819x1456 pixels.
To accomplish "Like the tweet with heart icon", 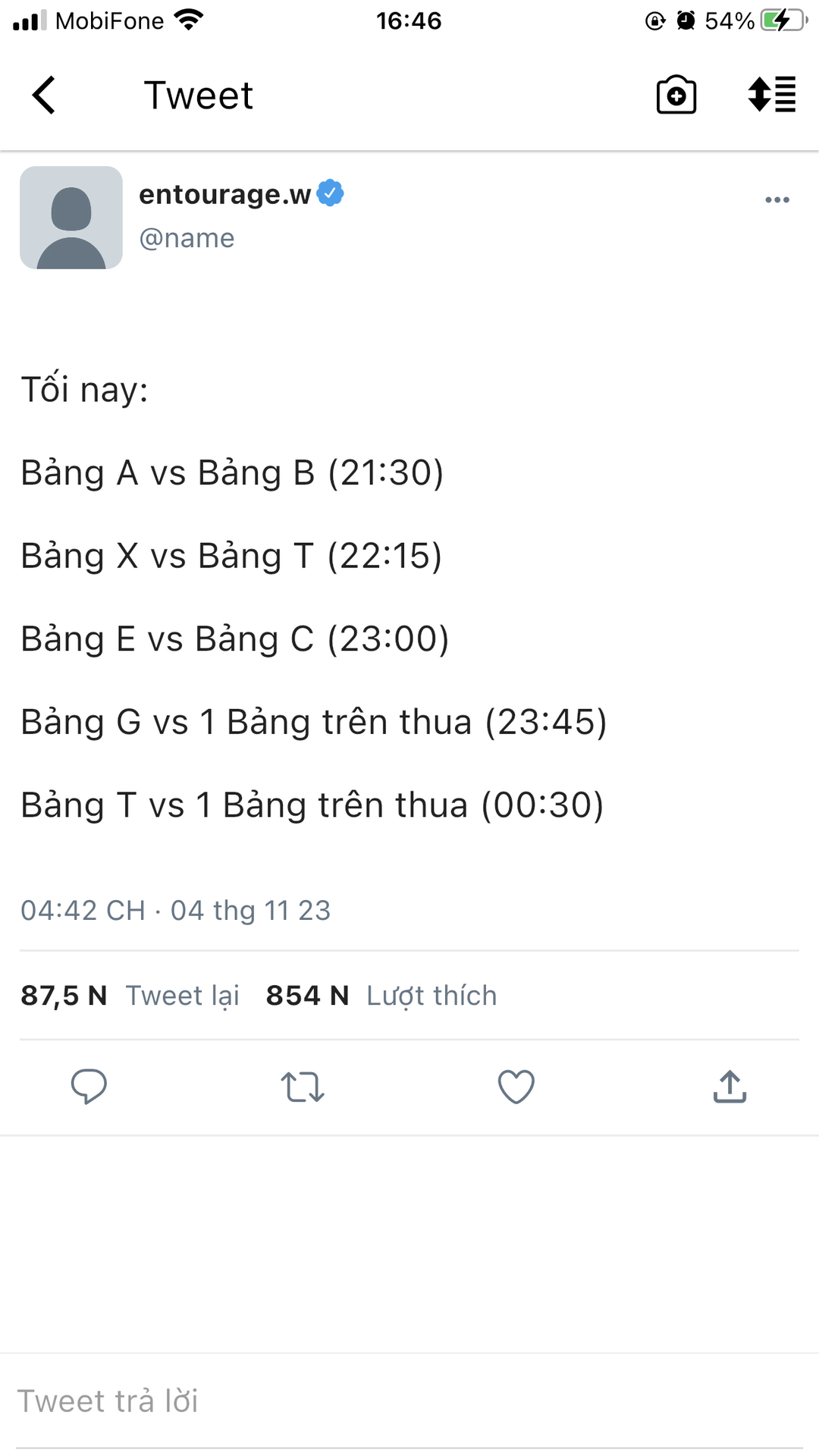I will [x=516, y=1087].
